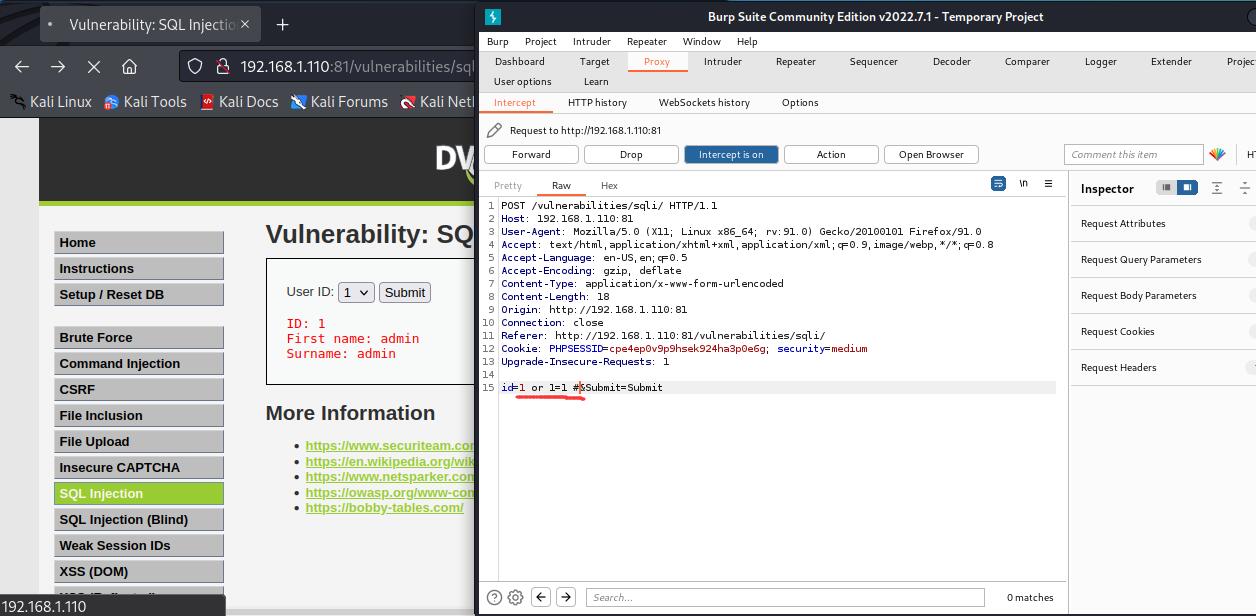Switch to the Dashboard tab

(520, 61)
